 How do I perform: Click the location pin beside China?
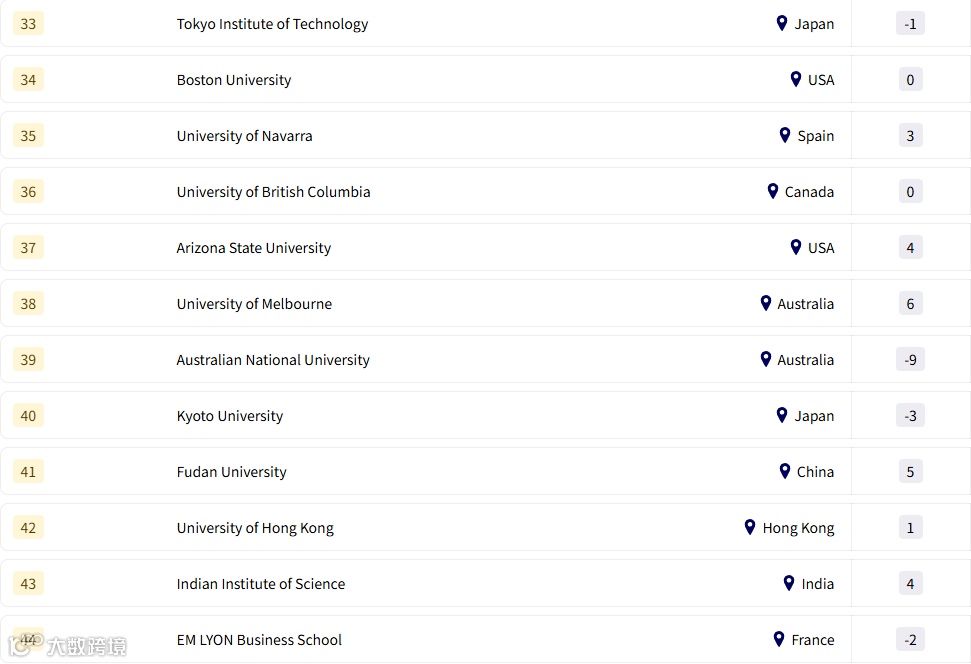click(x=785, y=471)
